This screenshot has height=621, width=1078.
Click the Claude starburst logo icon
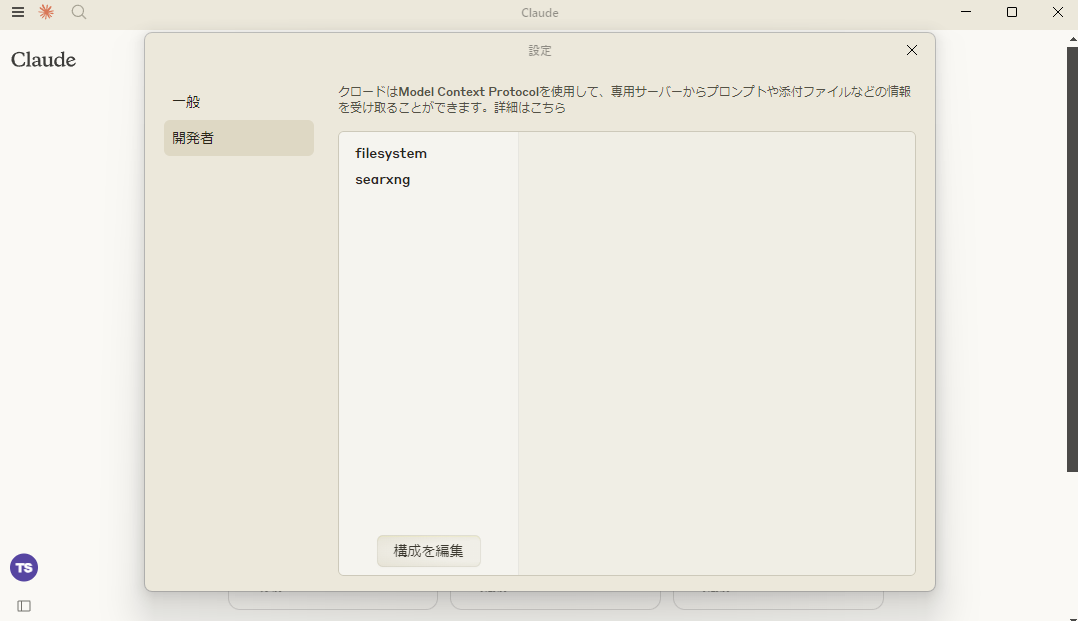[46, 12]
